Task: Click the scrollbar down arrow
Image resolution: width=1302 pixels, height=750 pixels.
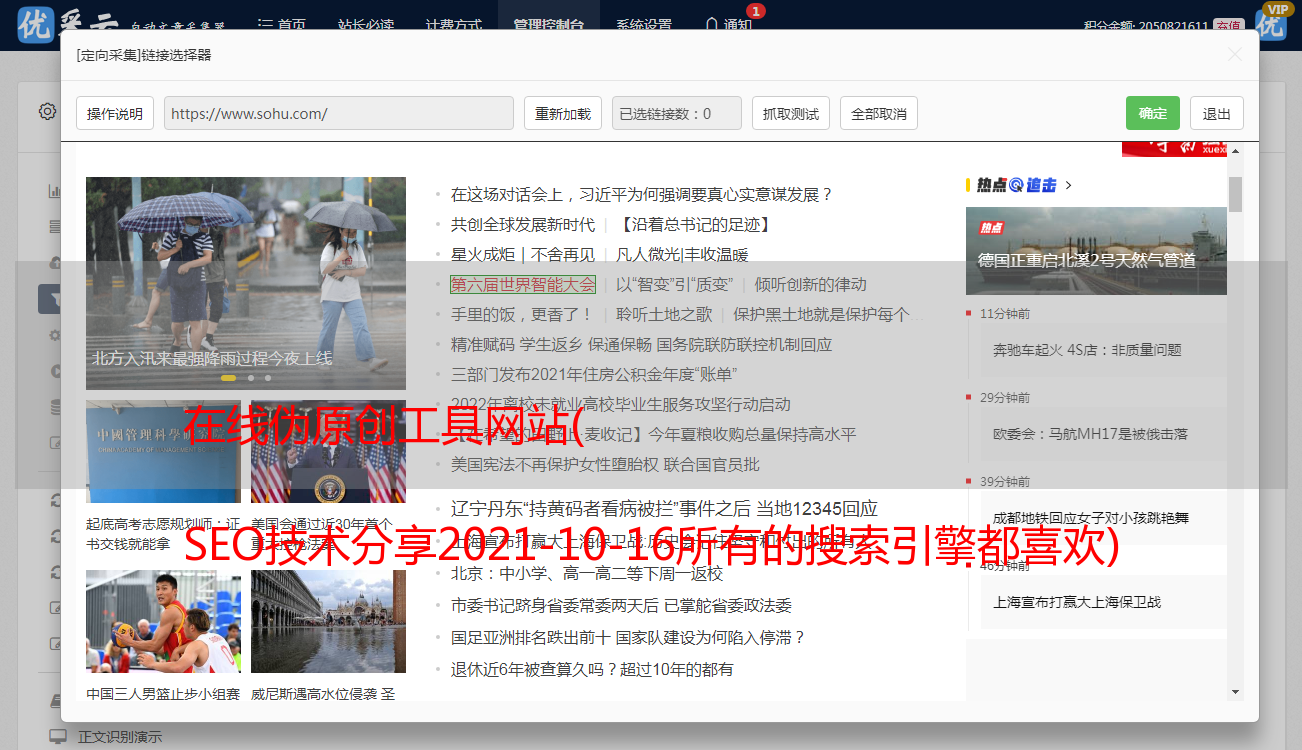Action: pyautogui.click(x=1235, y=691)
